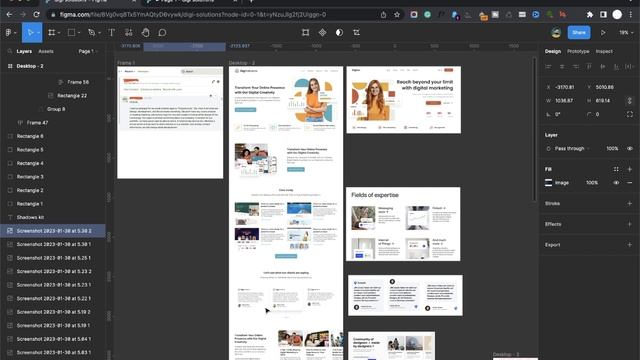Click the Align left icon
The height and width of the screenshot is (360, 640).
point(548,66)
